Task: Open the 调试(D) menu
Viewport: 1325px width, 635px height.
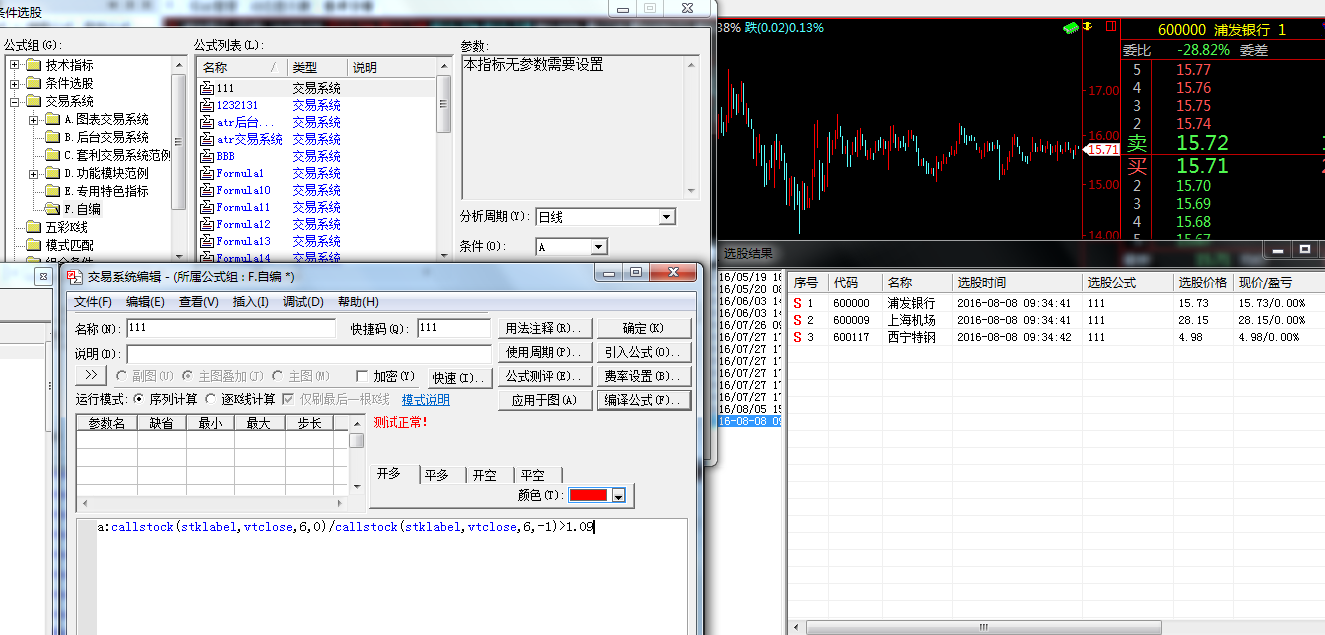Action: (x=303, y=302)
